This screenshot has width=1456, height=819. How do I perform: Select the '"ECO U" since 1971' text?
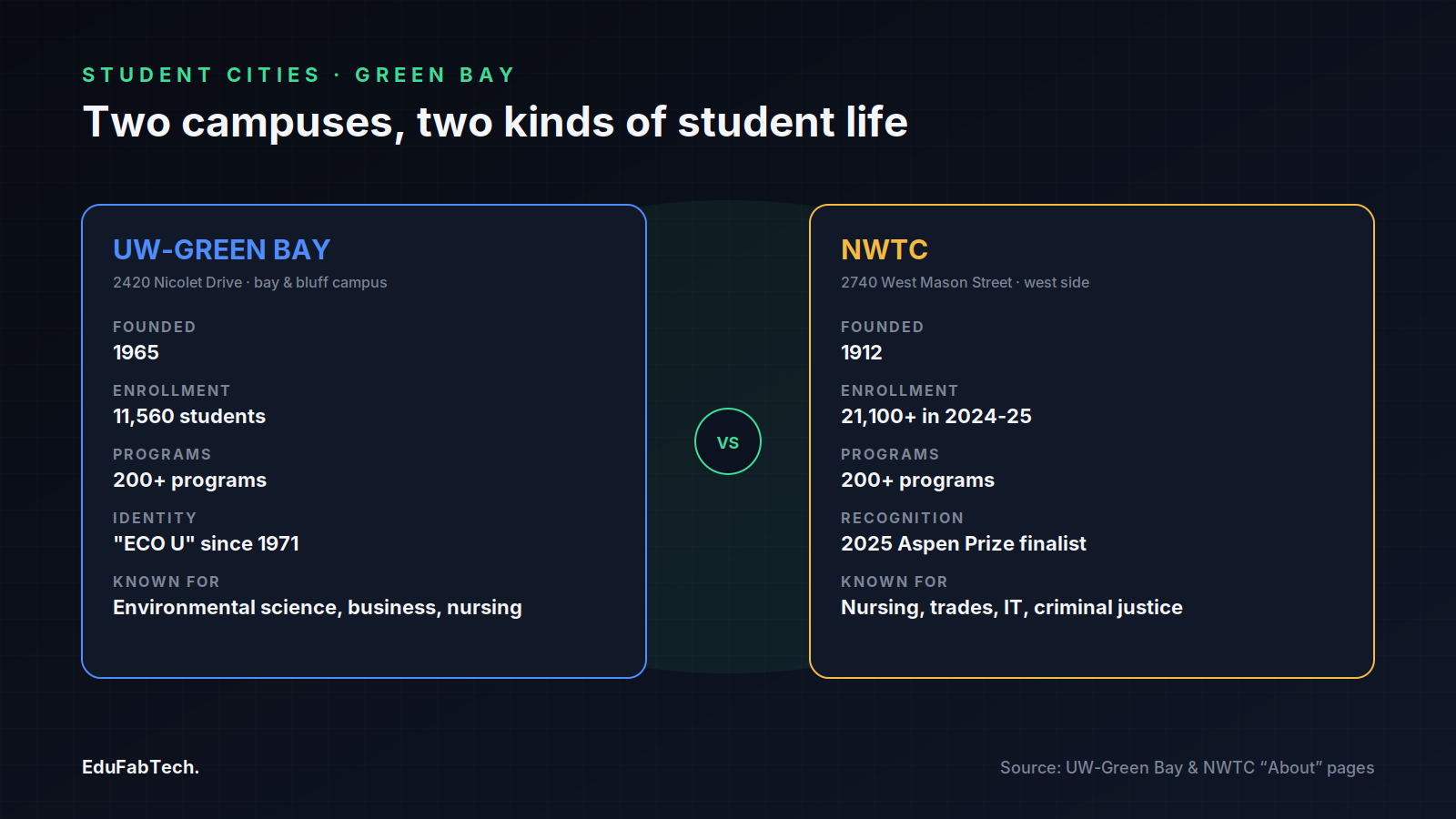[x=206, y=543]
